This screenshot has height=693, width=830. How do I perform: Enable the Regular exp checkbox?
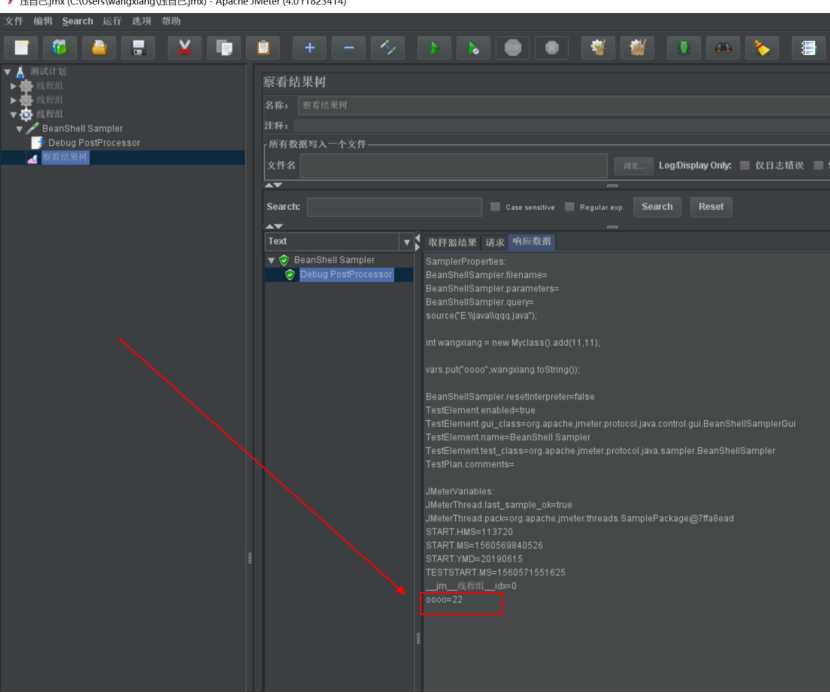570,207
